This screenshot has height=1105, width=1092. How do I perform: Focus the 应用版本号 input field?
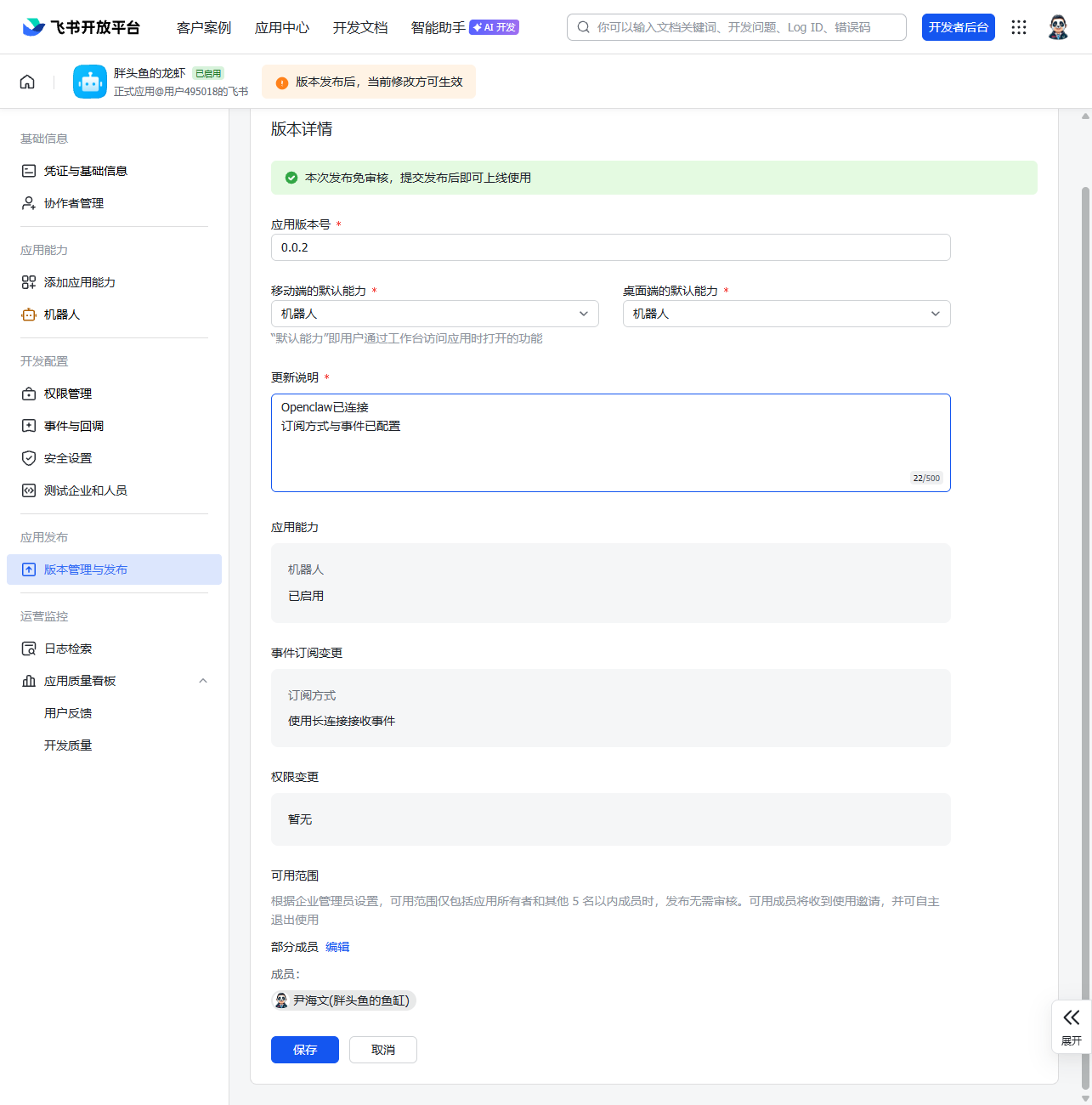611,247
